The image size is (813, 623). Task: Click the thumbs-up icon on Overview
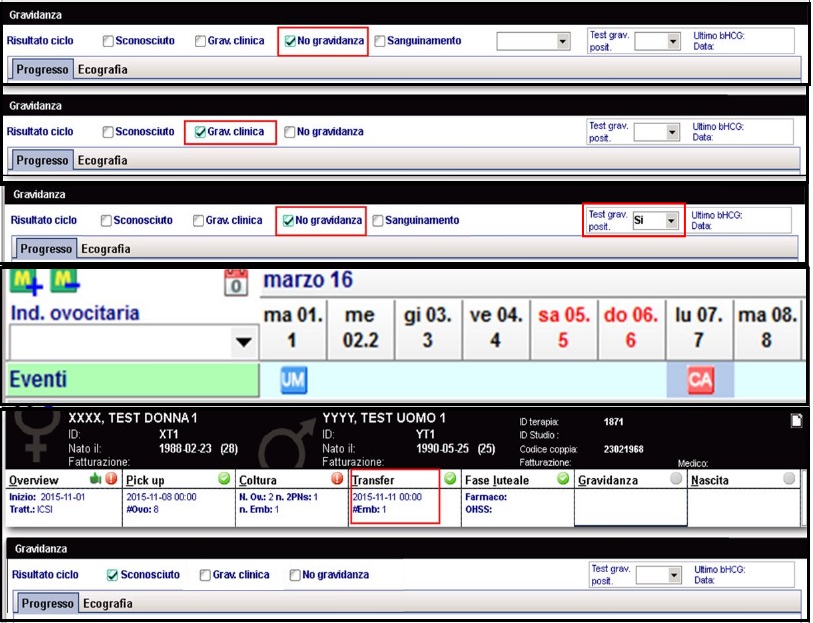coord(95,478)
